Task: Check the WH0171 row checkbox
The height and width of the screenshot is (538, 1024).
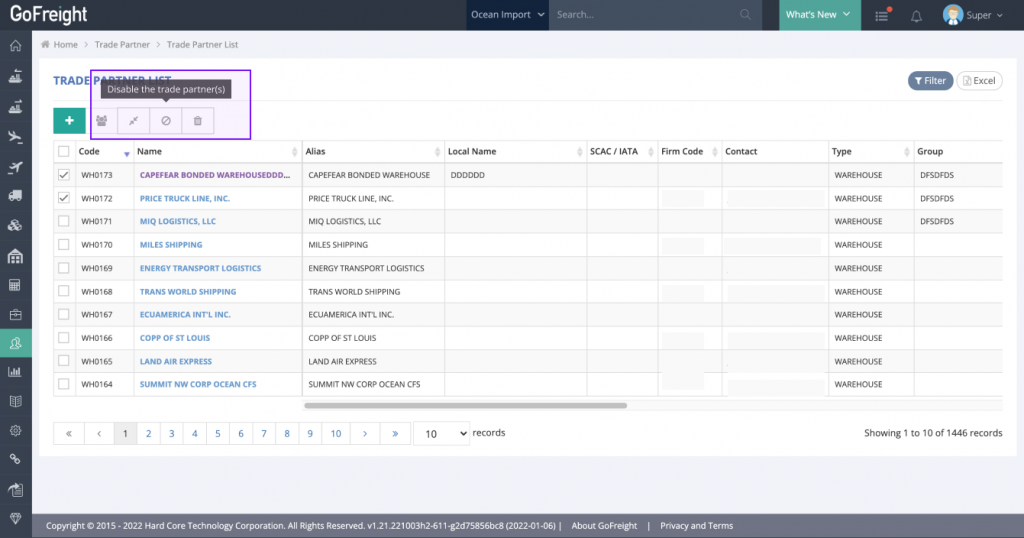Action: pyautogui.click(x=64, y=221)
